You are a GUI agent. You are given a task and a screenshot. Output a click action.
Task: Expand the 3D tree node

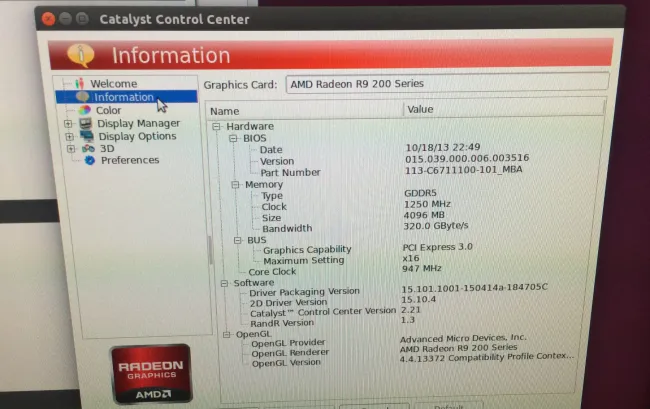(x=71, y=149)
